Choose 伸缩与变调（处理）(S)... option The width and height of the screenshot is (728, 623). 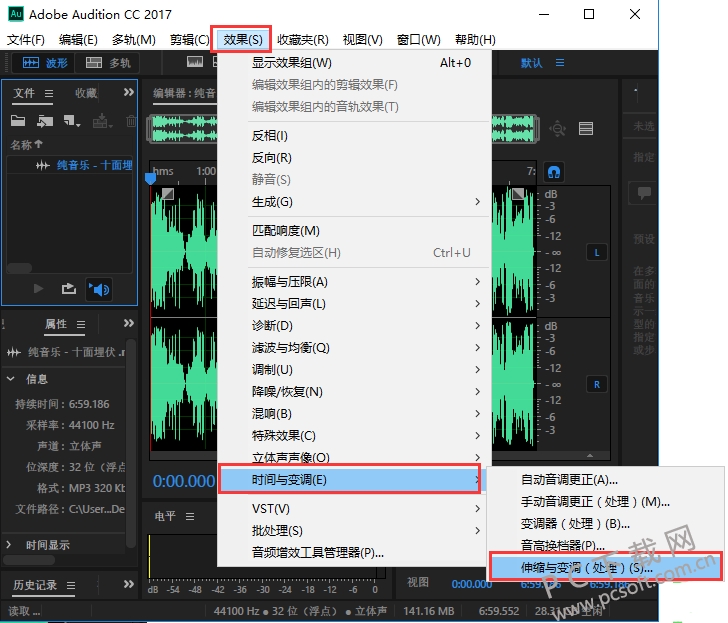tap(605, 567)
